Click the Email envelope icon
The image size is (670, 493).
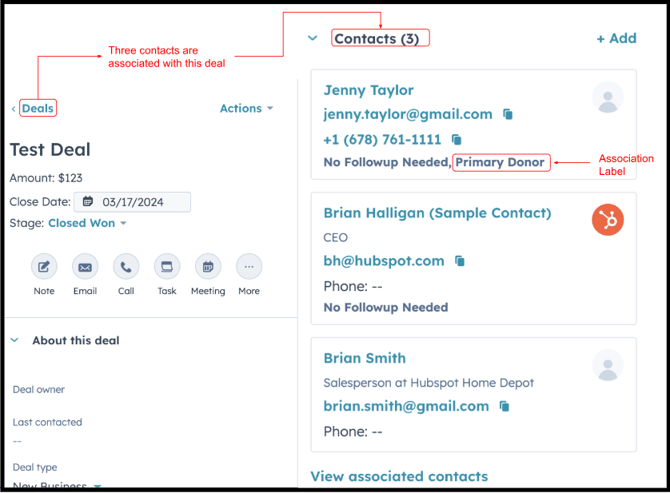pyautogui.click(x=85, y=267)
